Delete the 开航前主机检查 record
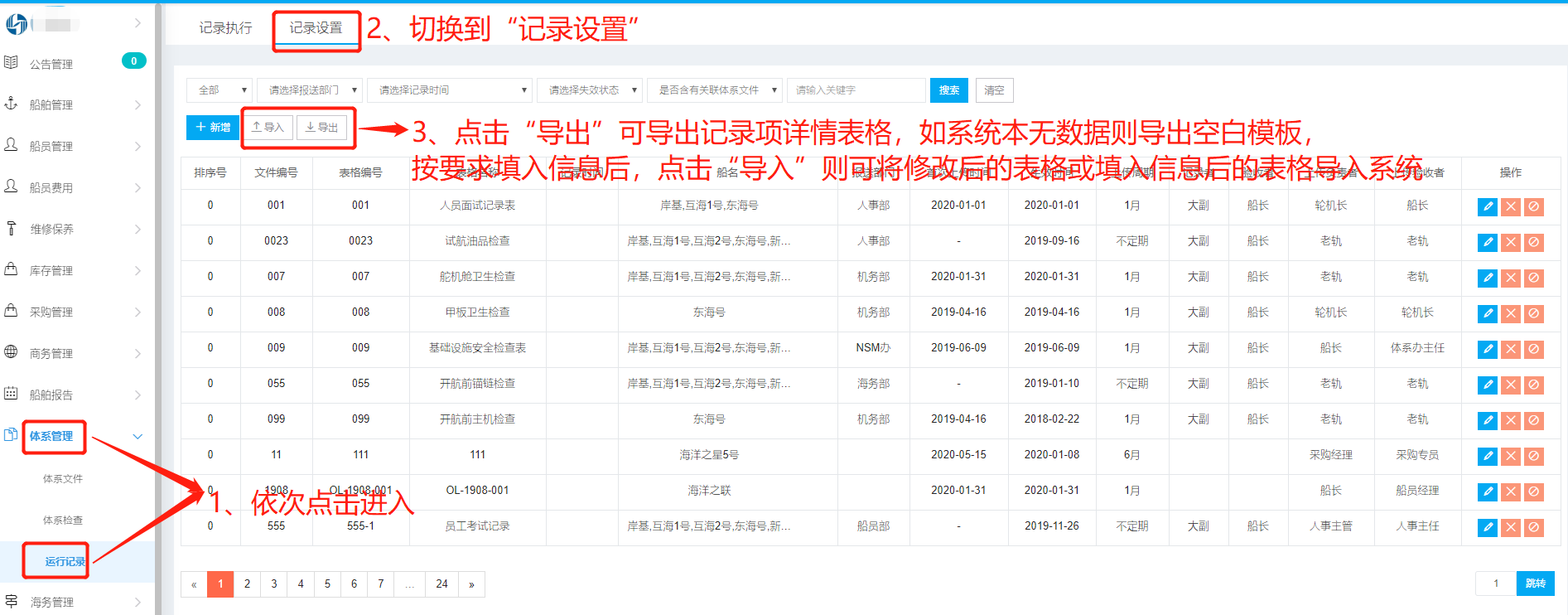 [x=1511, y=420]
